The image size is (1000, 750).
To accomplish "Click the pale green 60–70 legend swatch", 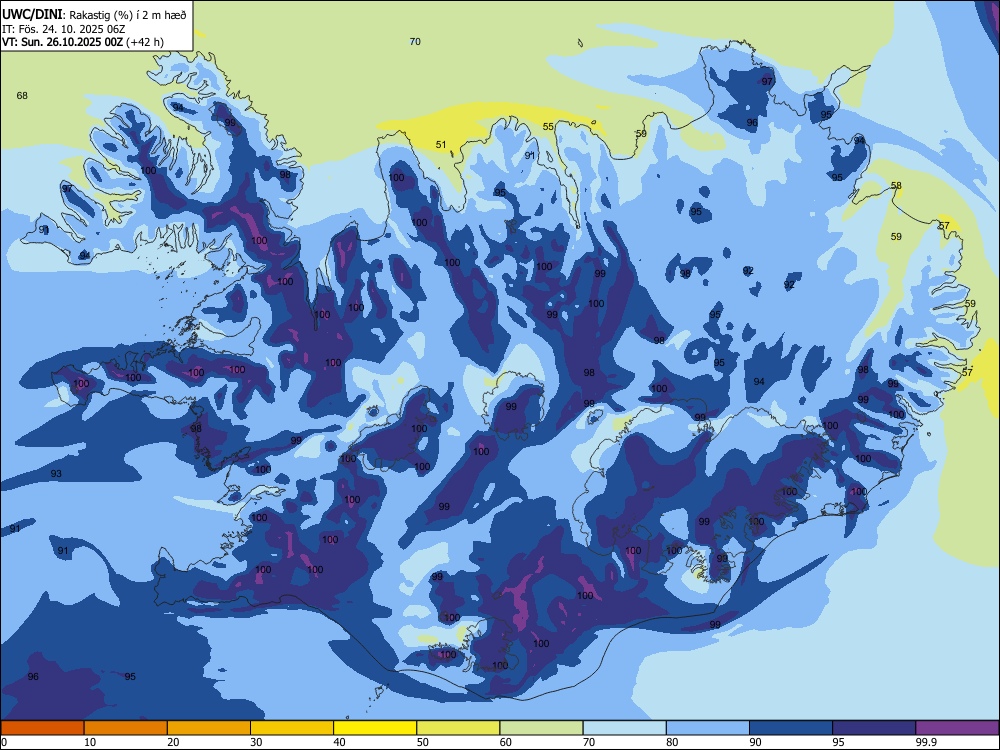I will [541, 728].
